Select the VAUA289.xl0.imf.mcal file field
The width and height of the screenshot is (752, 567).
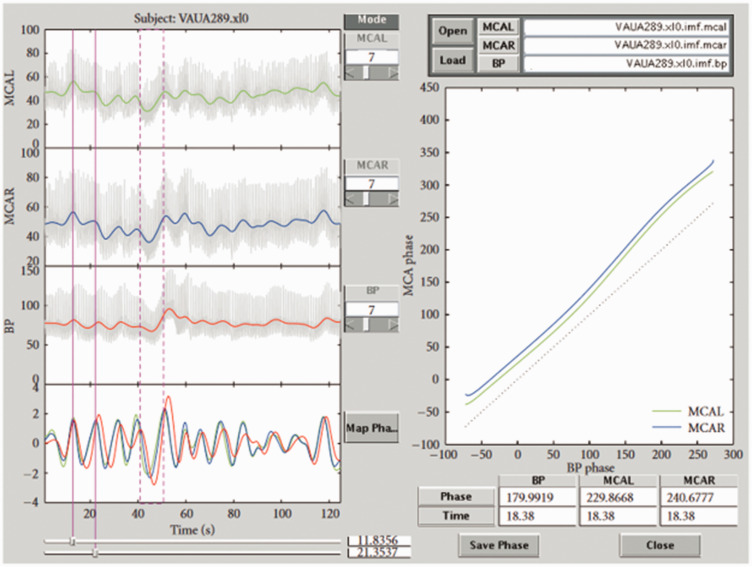point(626,27)
